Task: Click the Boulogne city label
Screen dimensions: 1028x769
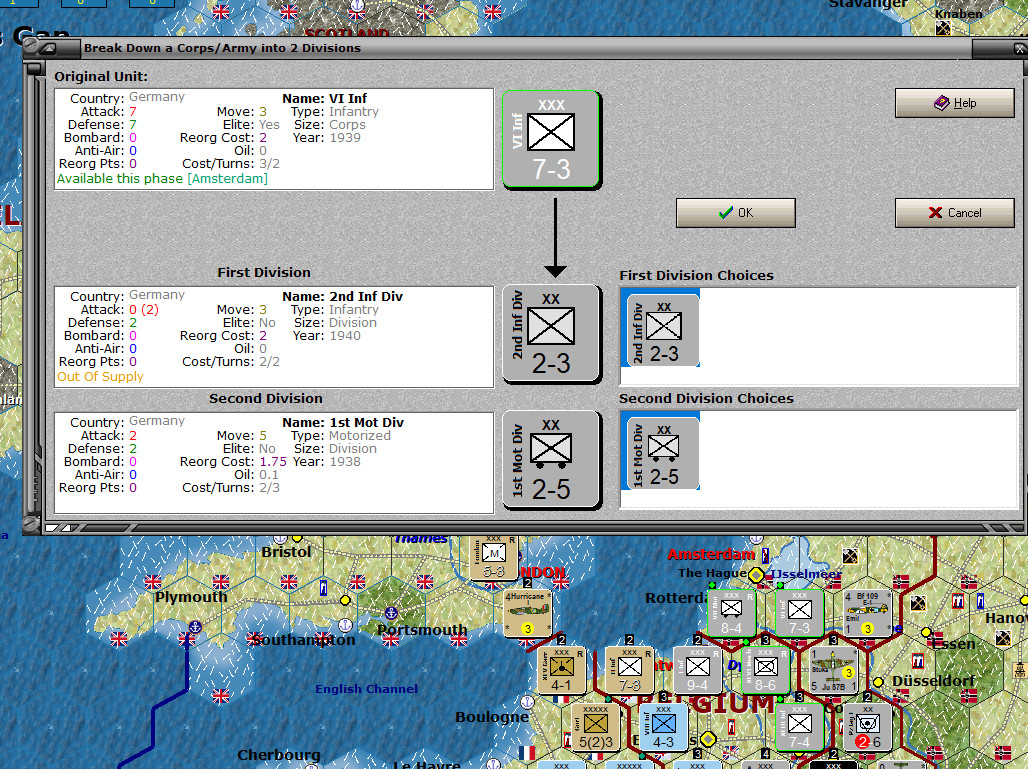Action: (x=492, y=717)
